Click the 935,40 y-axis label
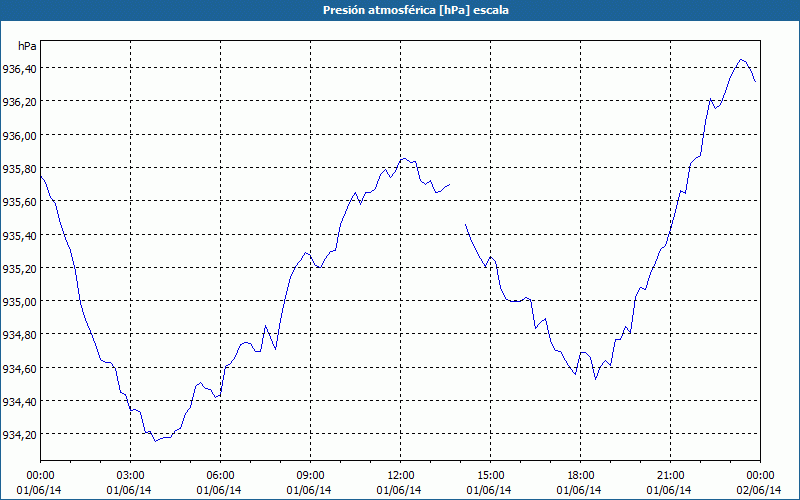This screenshot has height=500, width=800. pyautogui.click(x=19, y=235)
